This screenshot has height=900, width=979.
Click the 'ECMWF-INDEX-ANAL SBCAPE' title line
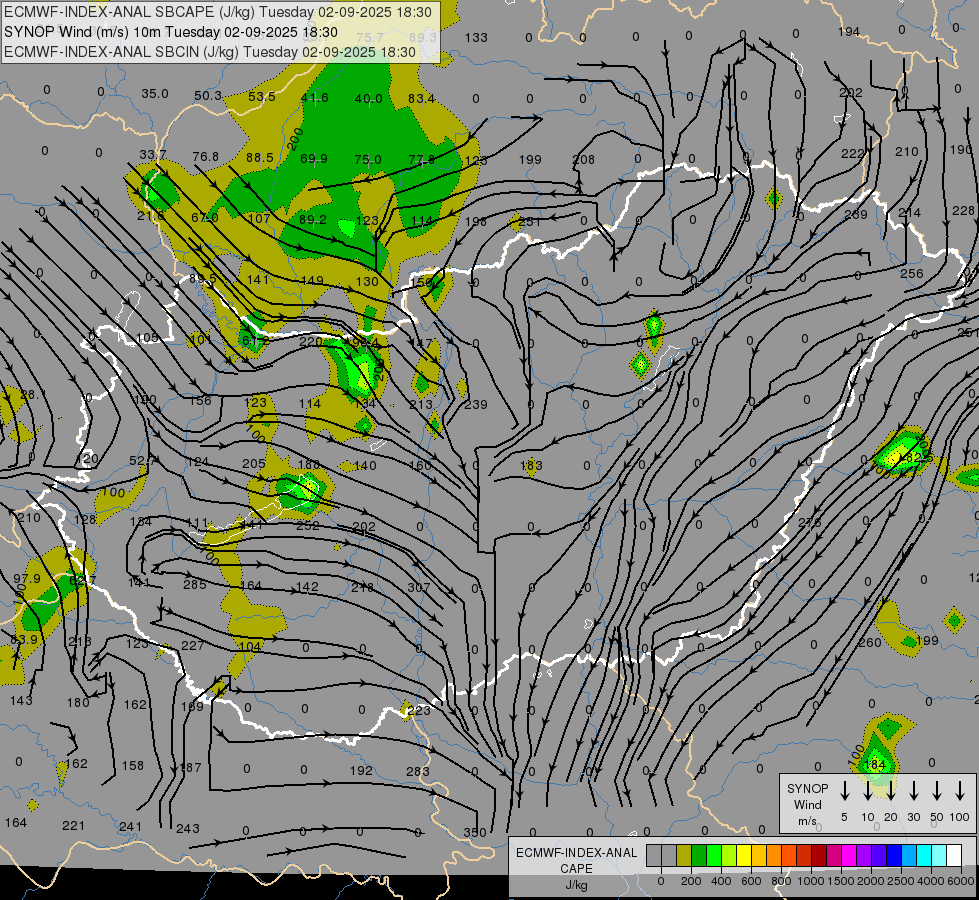[x=217, y=12]
